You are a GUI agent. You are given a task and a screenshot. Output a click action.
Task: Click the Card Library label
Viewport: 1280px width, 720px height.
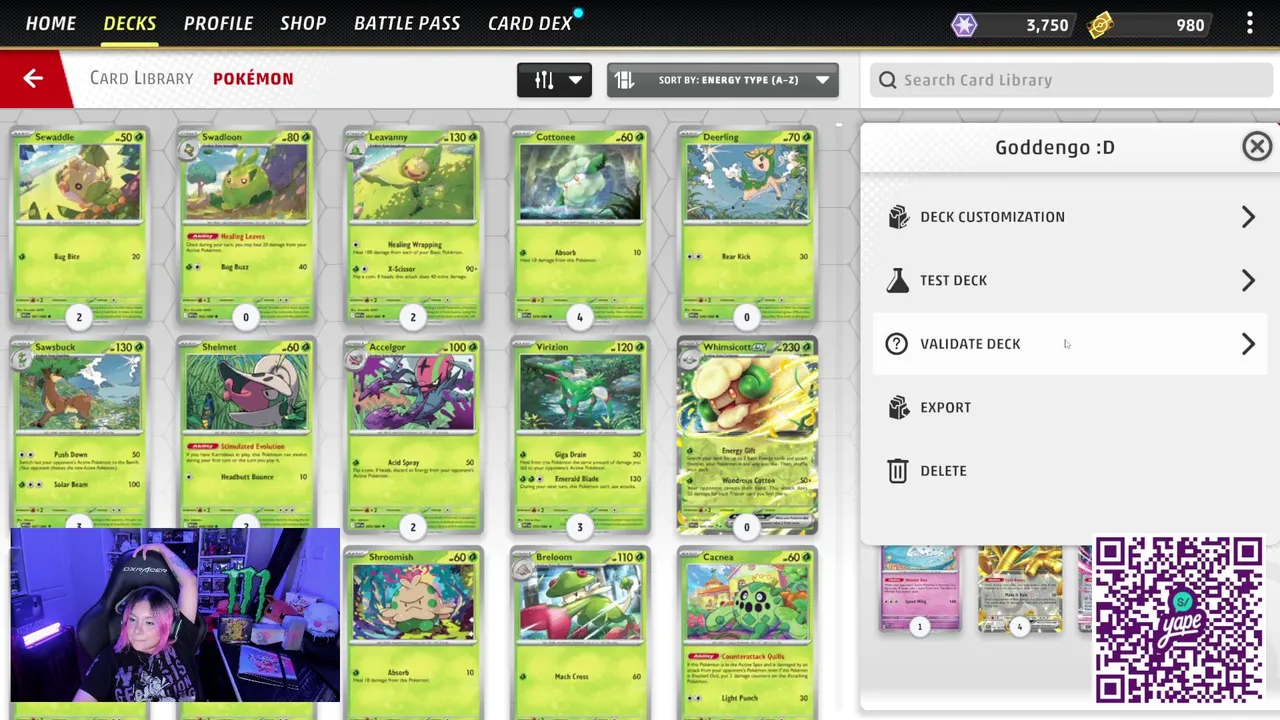coord(141,78)
